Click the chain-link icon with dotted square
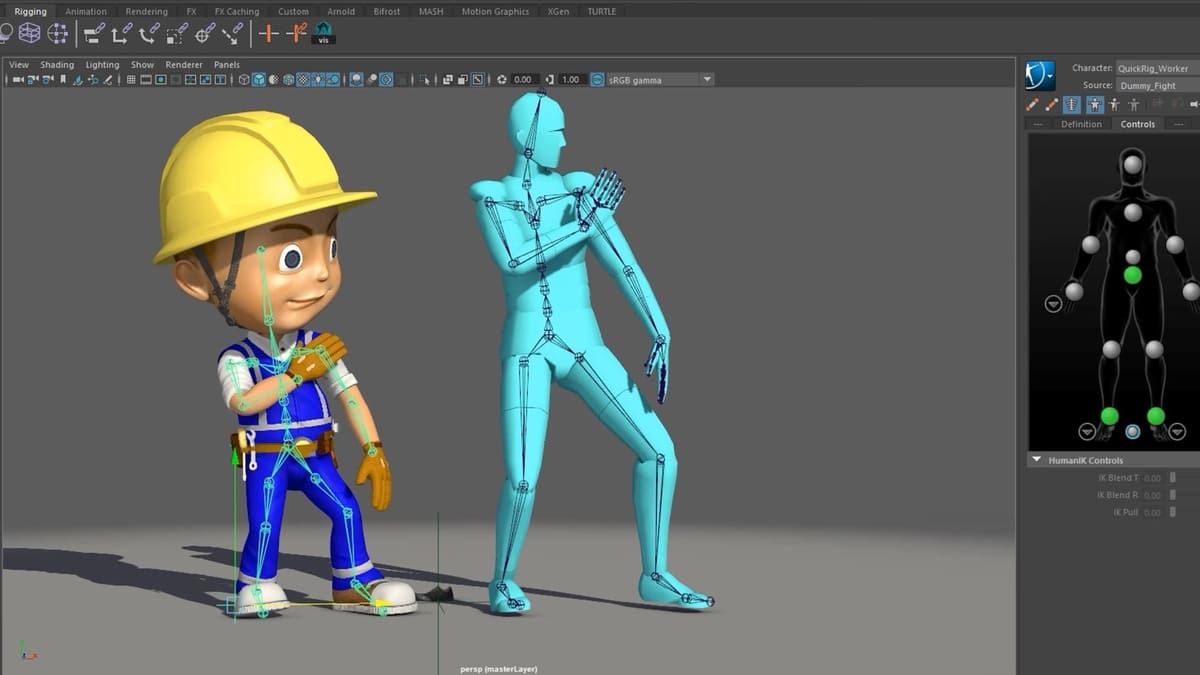Screen dimensions: 1200x675 (177, 34)
